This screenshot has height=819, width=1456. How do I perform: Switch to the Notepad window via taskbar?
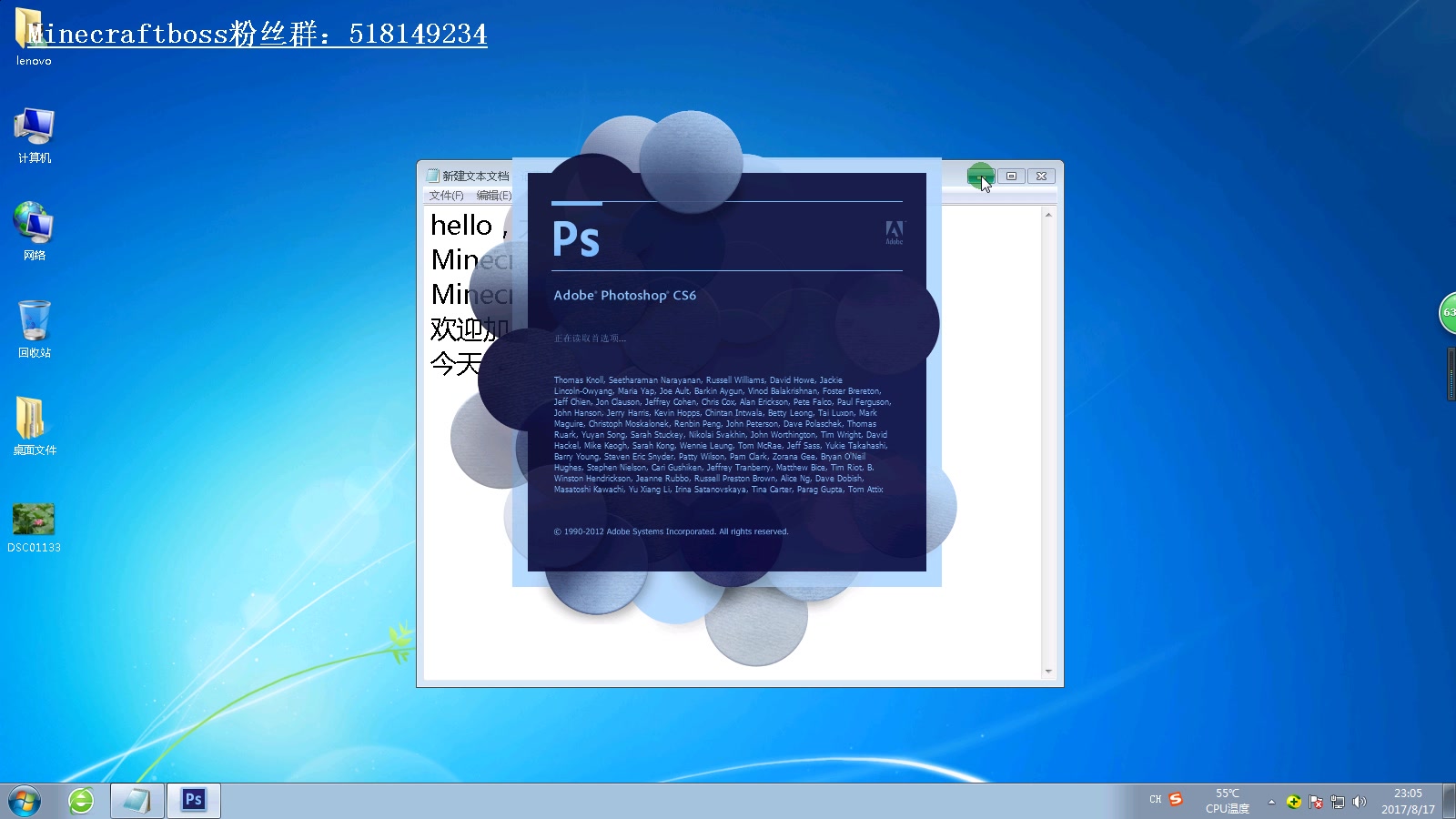click(136, 800)
